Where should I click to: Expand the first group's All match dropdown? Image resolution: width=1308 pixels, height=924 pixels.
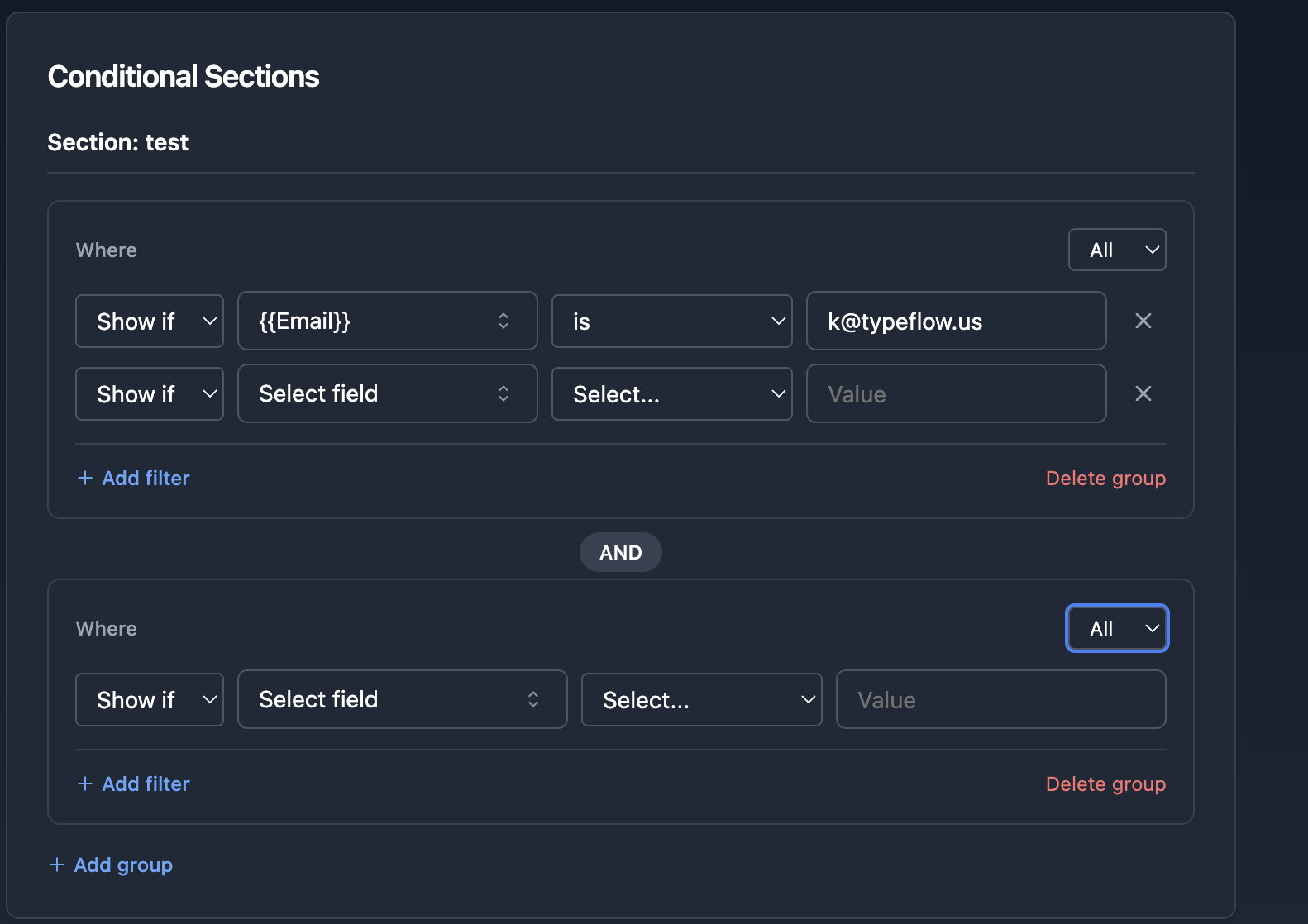[1116, 250]
